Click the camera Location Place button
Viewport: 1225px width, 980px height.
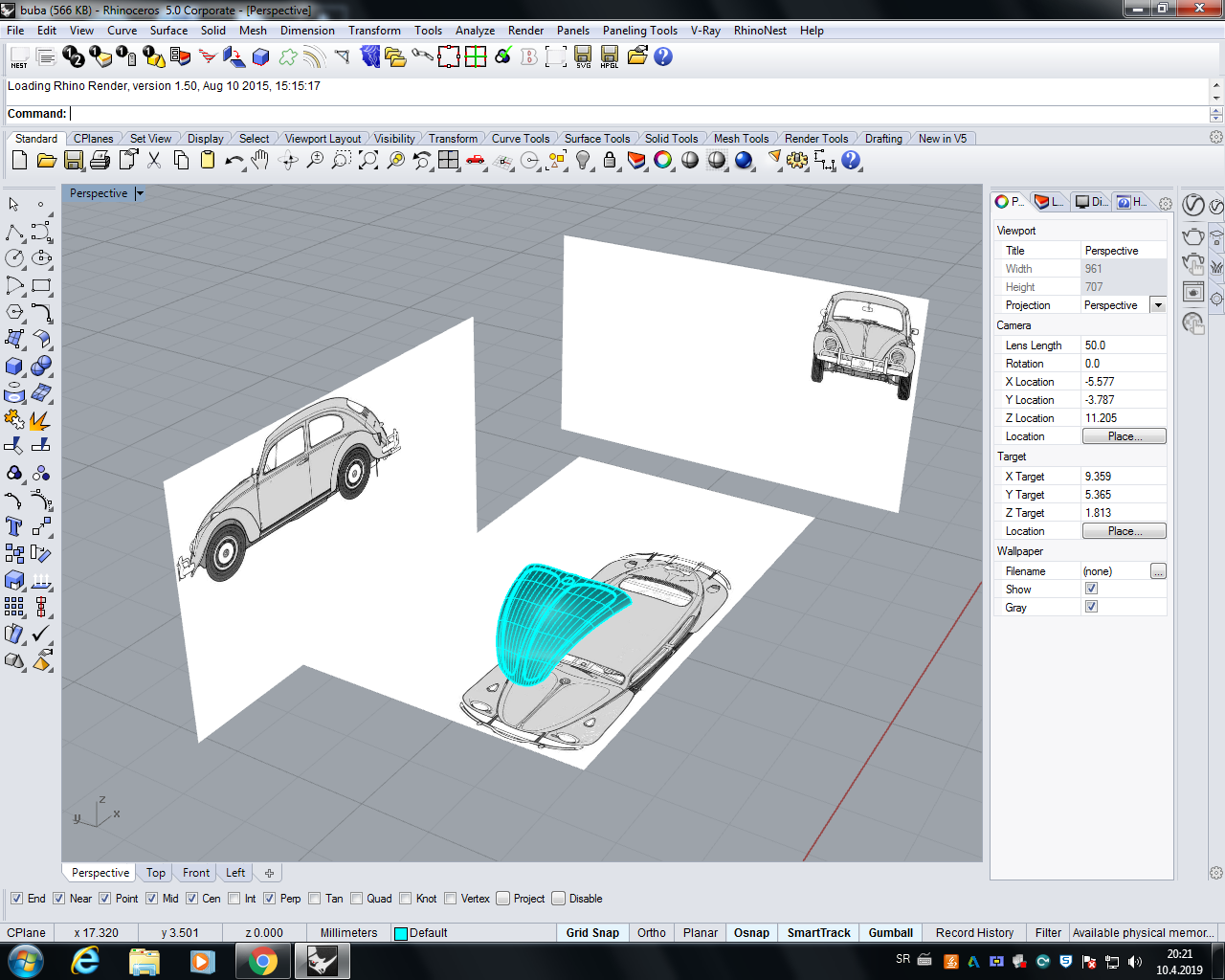click(x=1125, y=436)
